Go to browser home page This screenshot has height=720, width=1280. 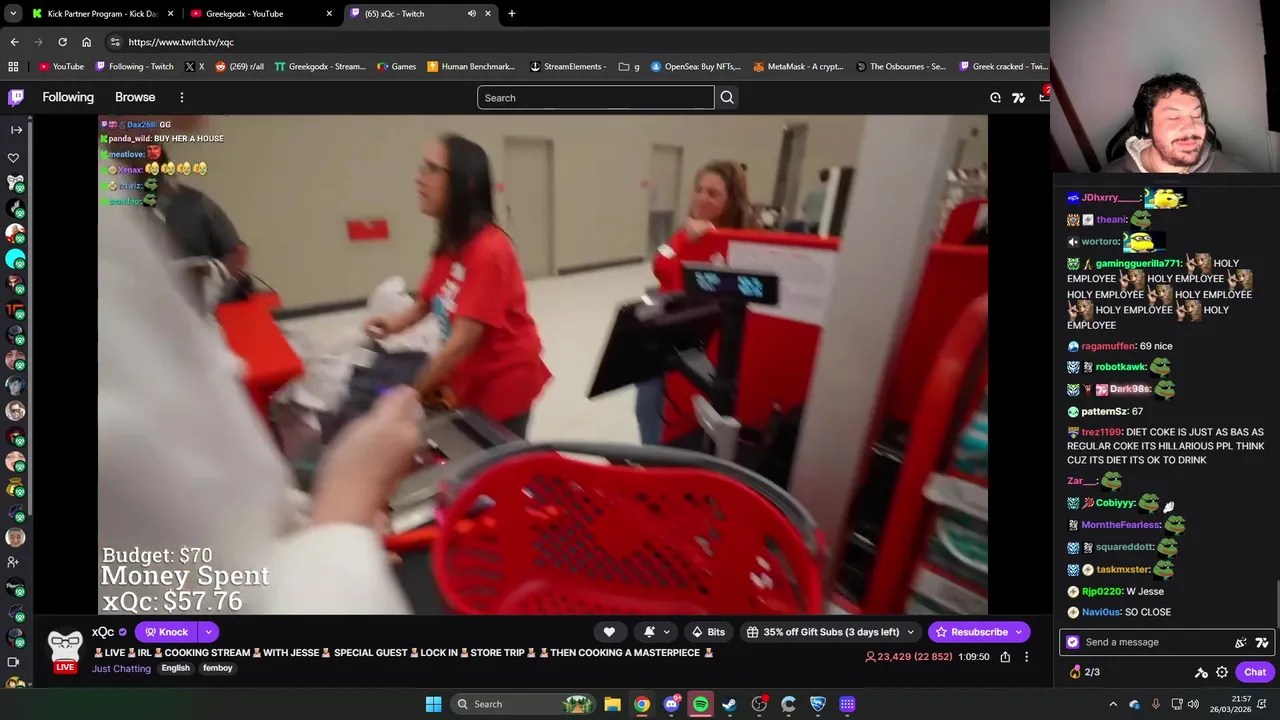[x=86, y=42]
